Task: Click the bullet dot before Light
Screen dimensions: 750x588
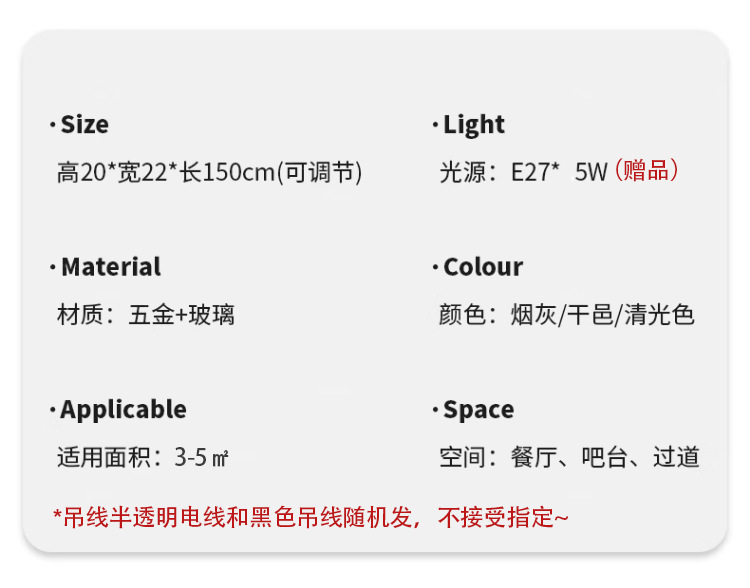Action: coord(435,125)
